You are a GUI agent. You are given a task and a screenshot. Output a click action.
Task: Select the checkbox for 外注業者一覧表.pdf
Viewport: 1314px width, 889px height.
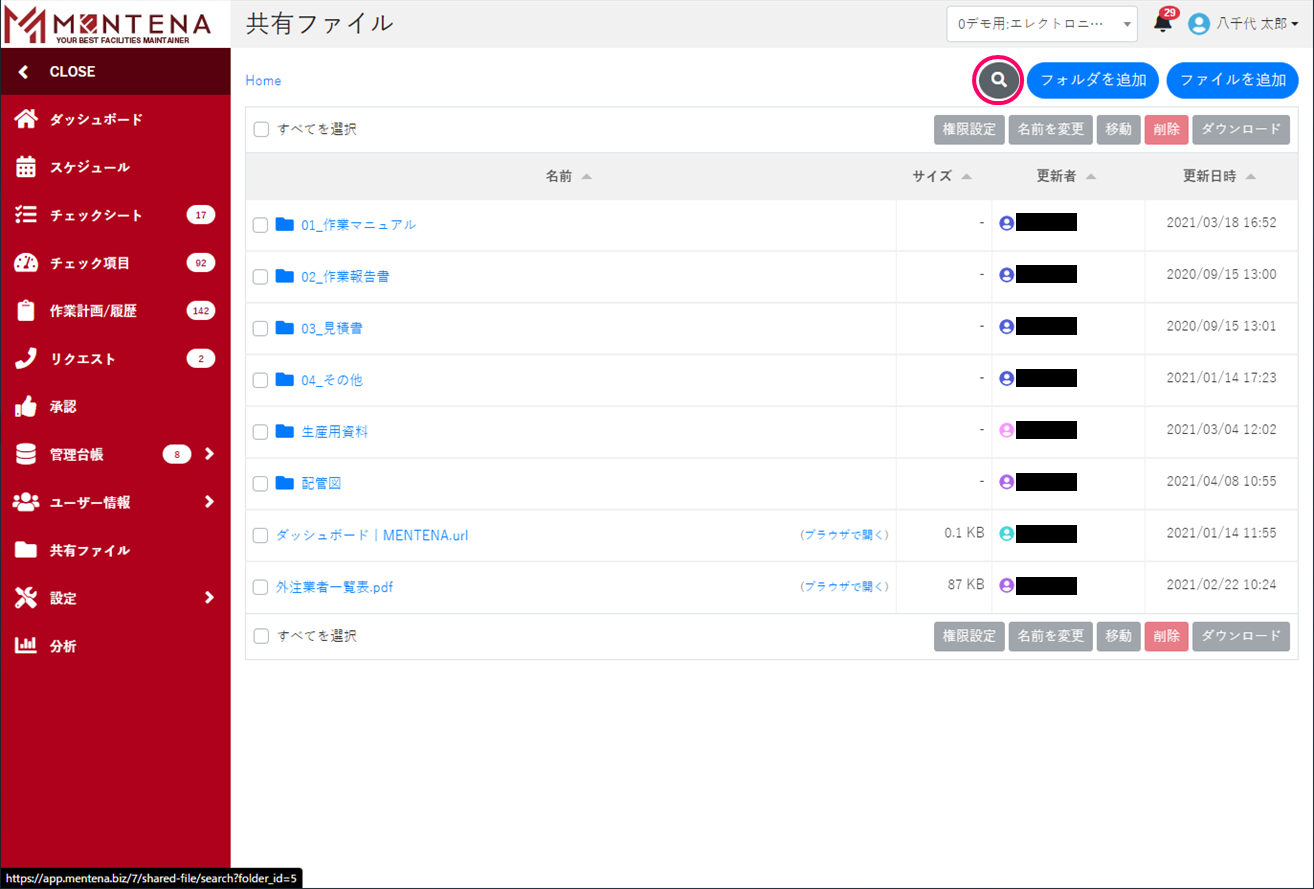[x=260, y=587]
